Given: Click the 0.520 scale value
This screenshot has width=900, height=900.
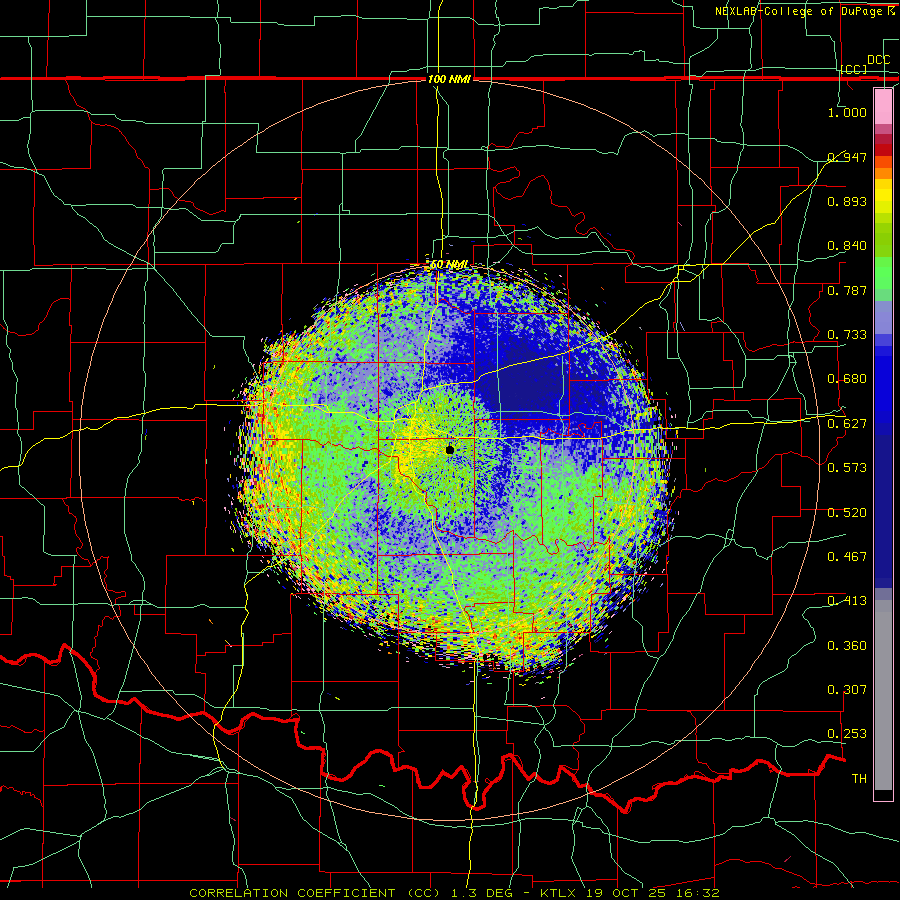Looking at the screenshot, I should tap(847, 513).
